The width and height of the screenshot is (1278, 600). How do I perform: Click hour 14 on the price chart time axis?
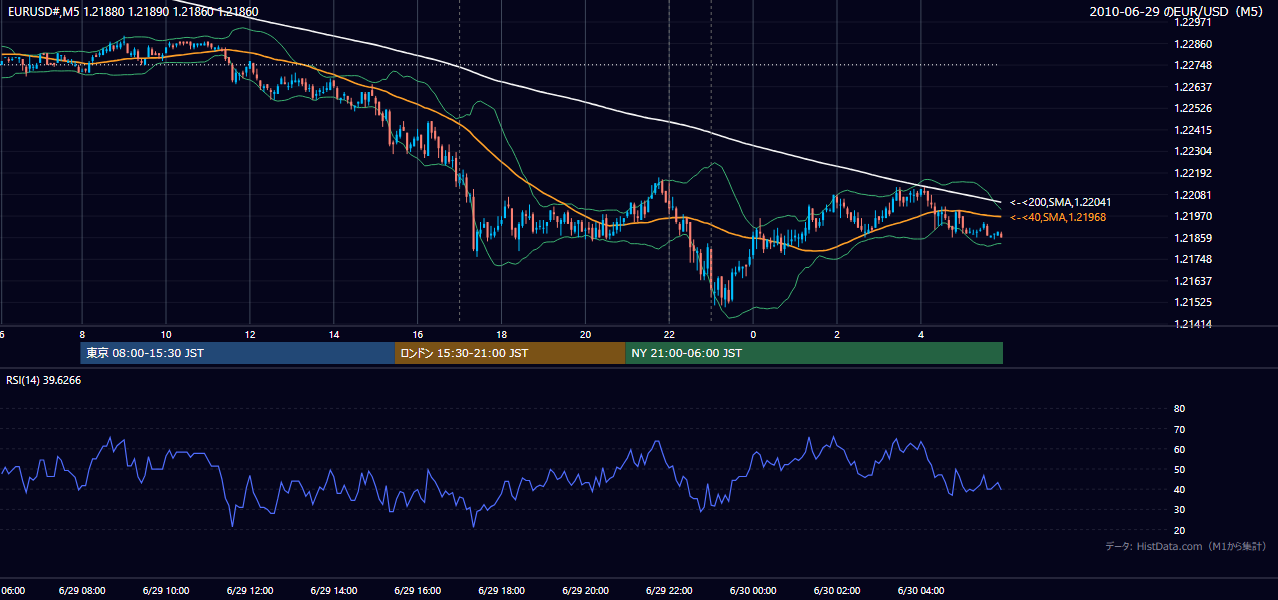point(334,334)
